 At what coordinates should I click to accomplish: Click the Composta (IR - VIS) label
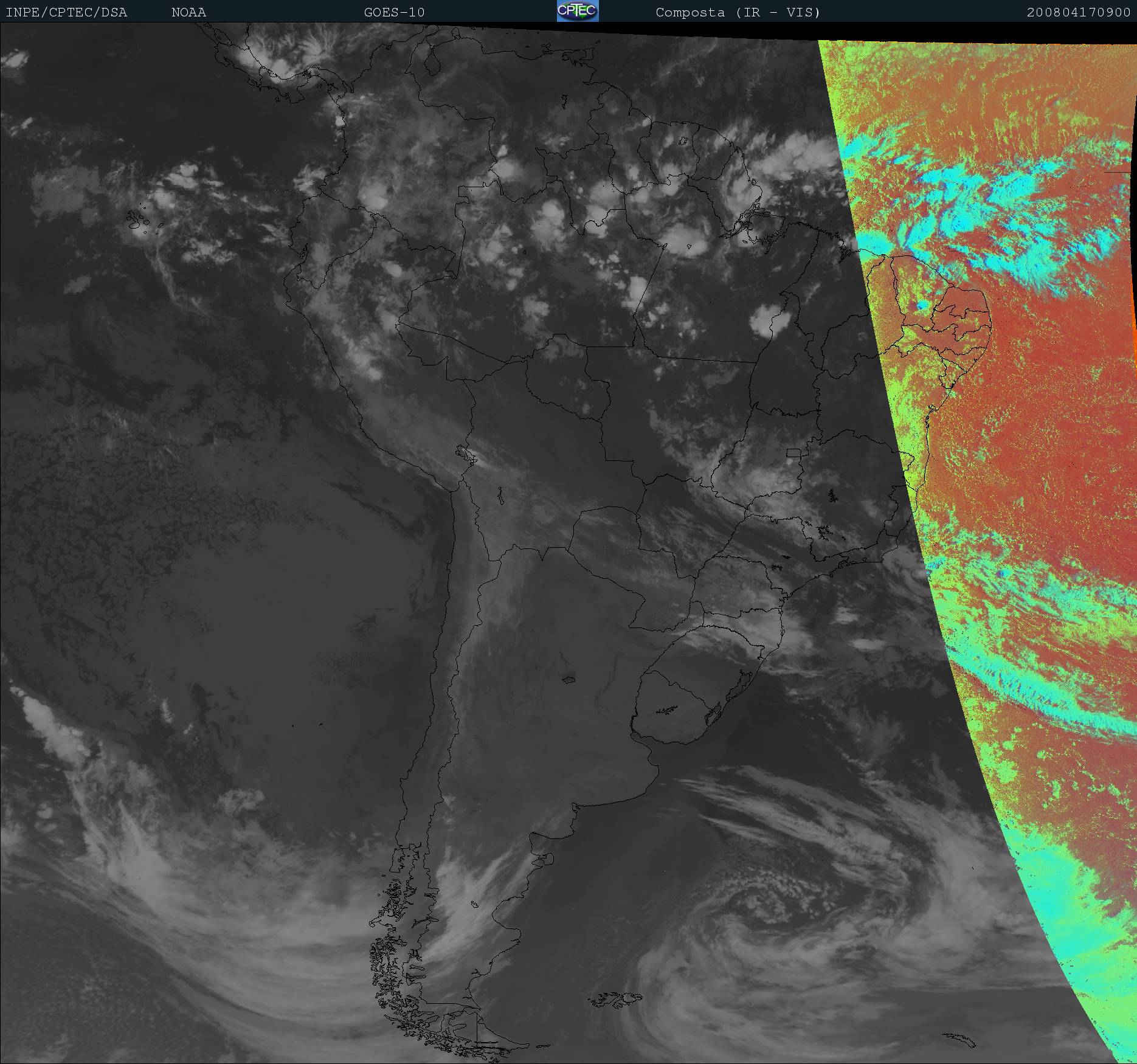click(738, 13)
